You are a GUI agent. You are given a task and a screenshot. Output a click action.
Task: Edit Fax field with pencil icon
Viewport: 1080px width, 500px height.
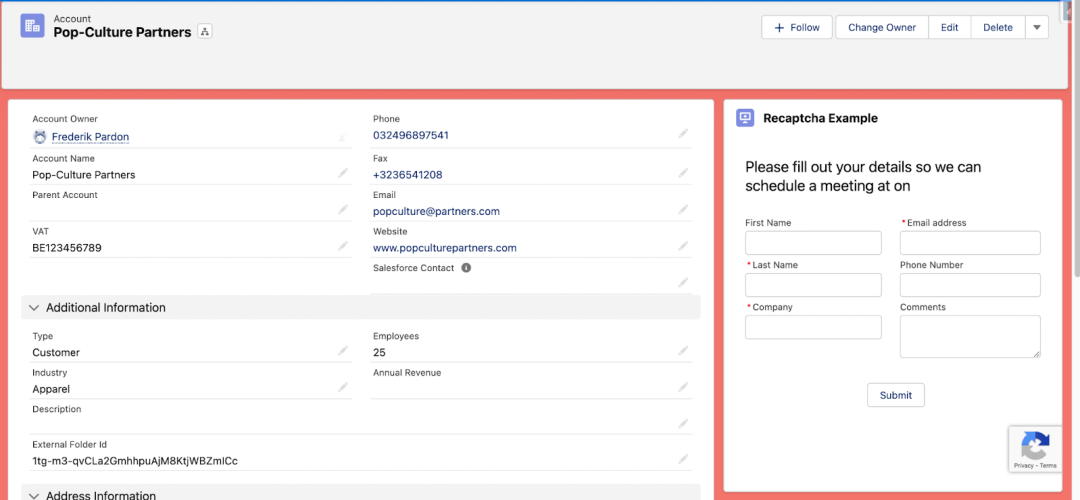(683, 173)
